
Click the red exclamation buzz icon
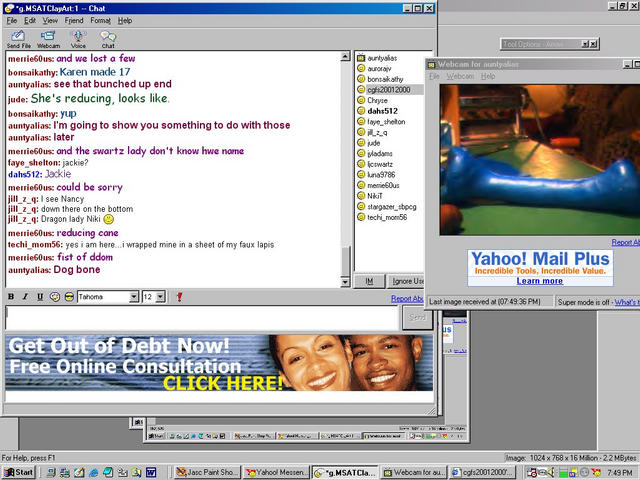pyautogui.click(x=179, y=297)
